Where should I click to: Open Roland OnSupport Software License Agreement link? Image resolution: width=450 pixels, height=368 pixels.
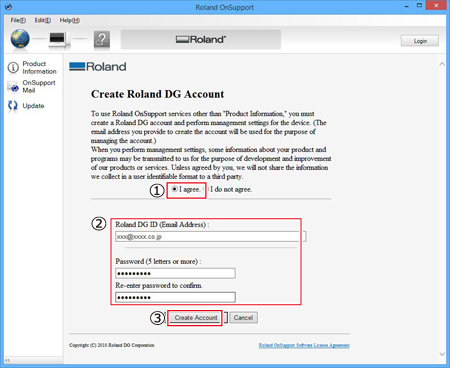click(304, 345)
